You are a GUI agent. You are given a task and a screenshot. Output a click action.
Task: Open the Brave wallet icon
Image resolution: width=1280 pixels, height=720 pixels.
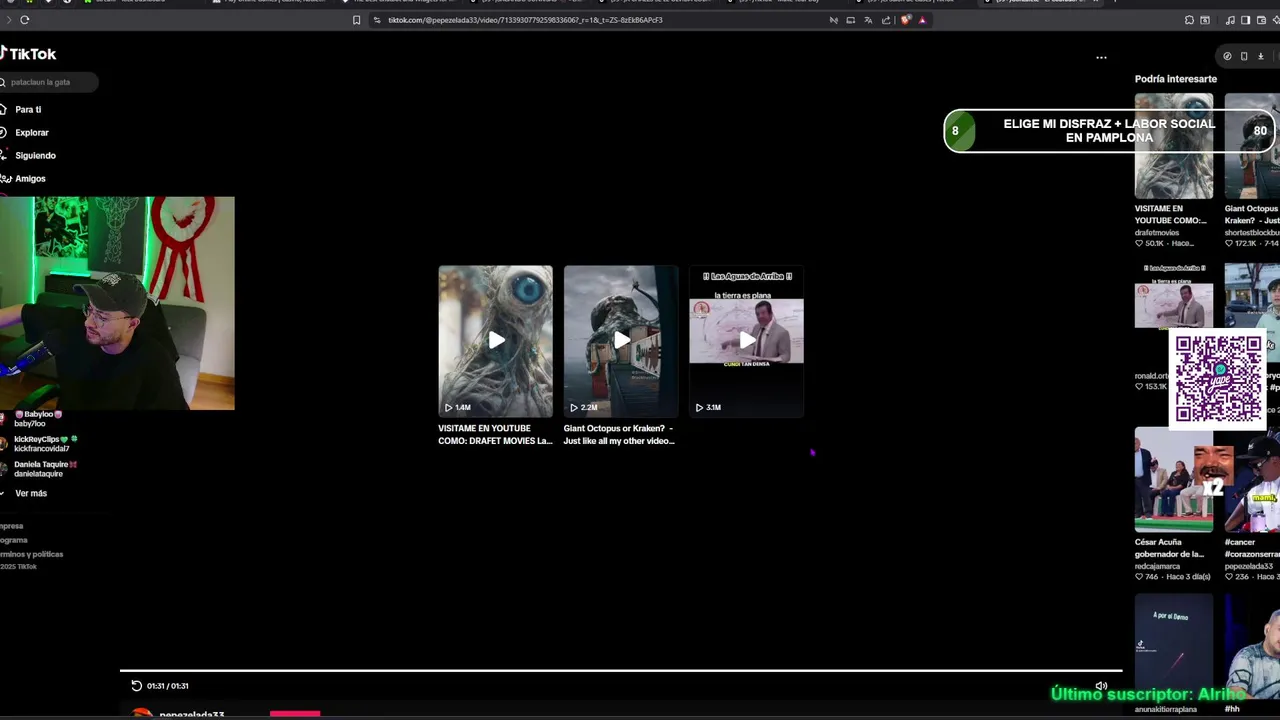[x=1261, y=20]
